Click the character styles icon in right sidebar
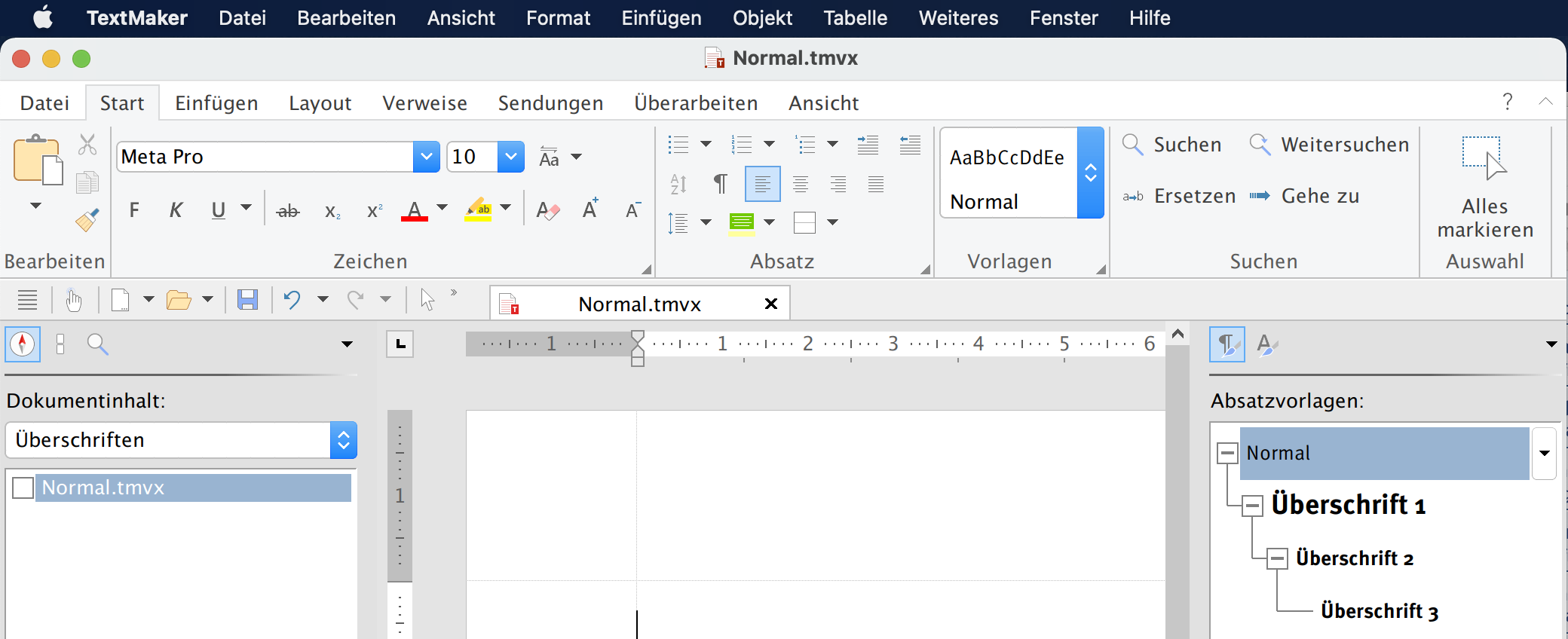Screen dimensions: 1568x639 coord(1267,344)
